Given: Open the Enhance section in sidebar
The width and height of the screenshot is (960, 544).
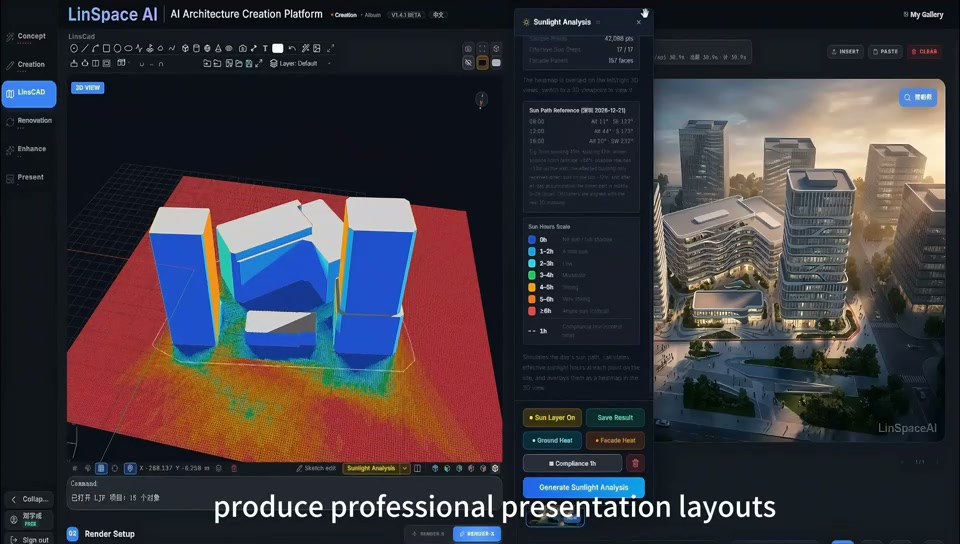Looking at the screenshot, I should (29, 150).
